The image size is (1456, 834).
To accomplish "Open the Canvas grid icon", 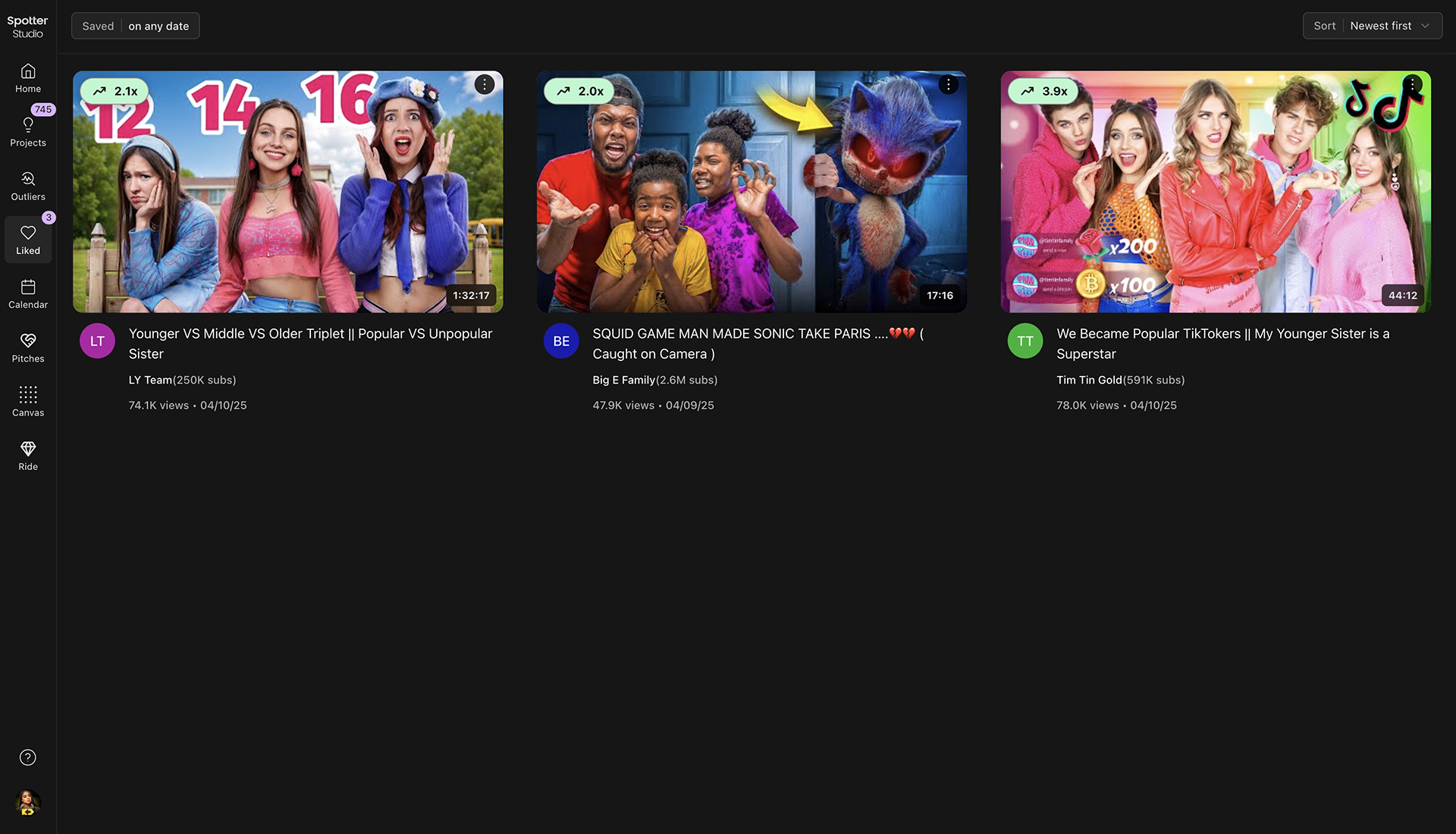I will point(28,401).
